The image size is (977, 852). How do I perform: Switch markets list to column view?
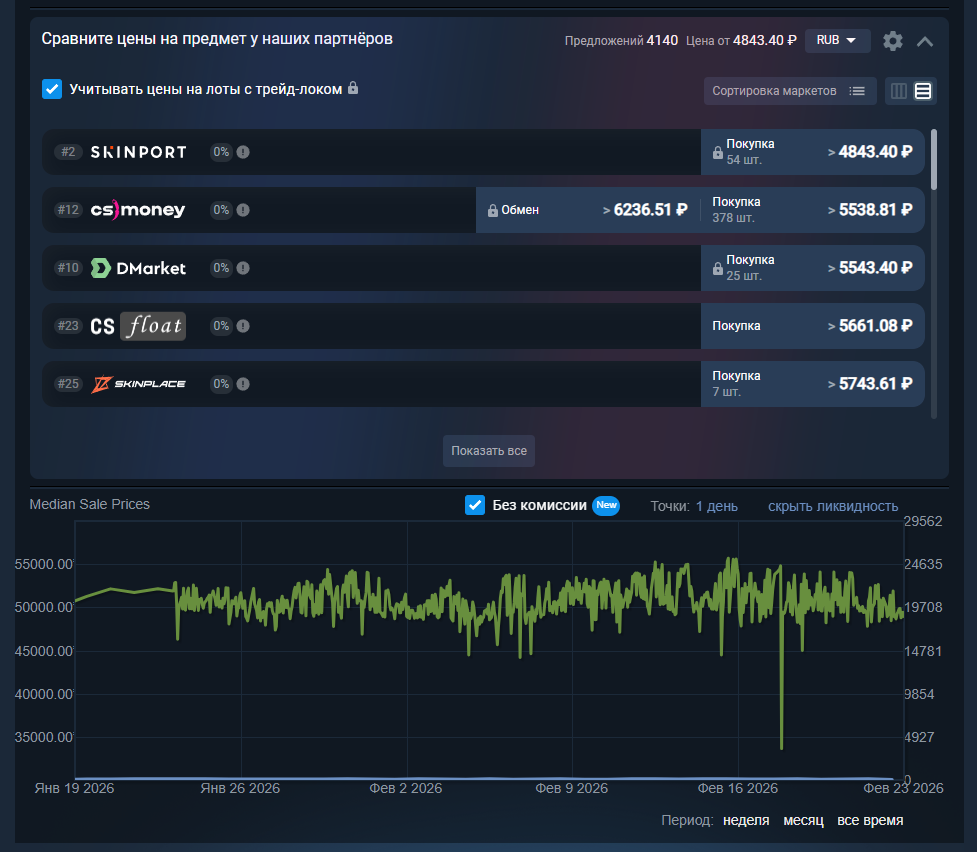pyautogui.click(x=897, y=91)
